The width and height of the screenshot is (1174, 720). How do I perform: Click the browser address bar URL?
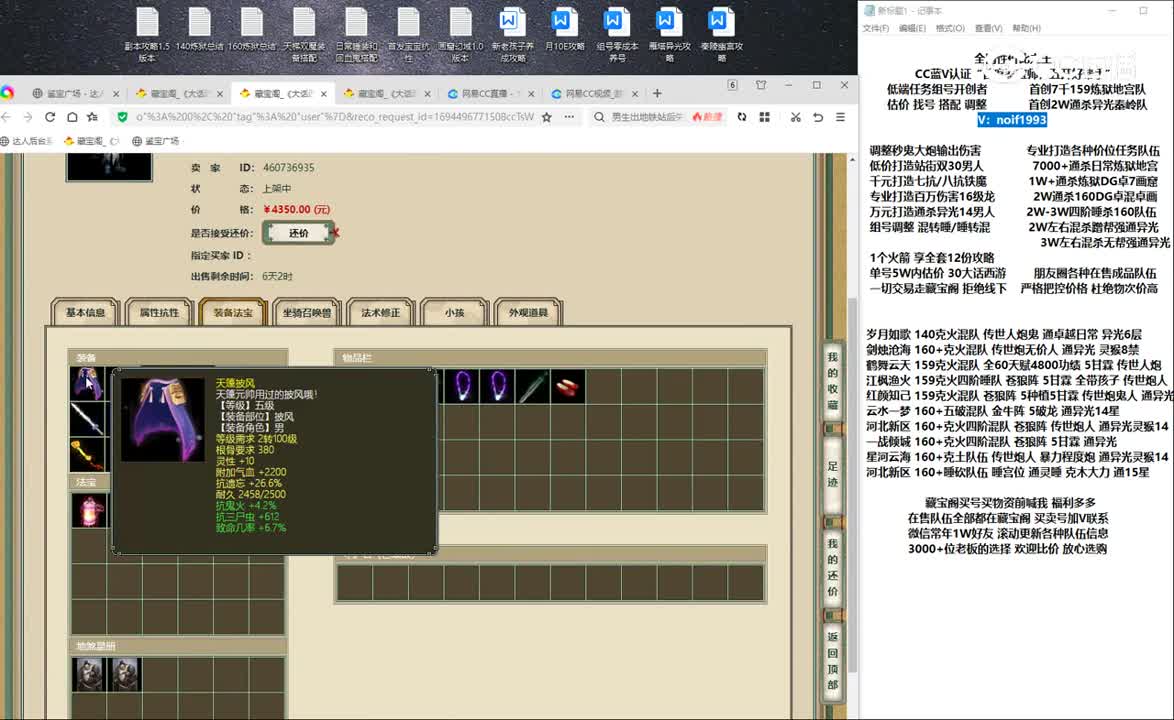coord(335,117)
